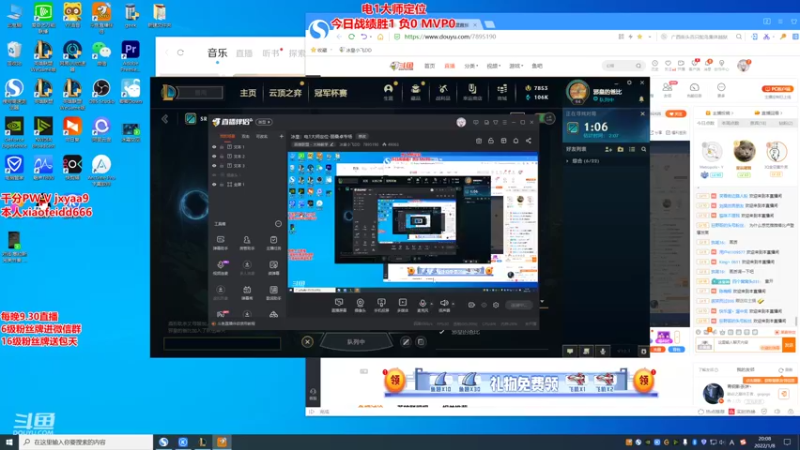Screen dimensions: 800x450
Task: Open the gear settings icon in streaming tool bottom
Action: [496, 305]
